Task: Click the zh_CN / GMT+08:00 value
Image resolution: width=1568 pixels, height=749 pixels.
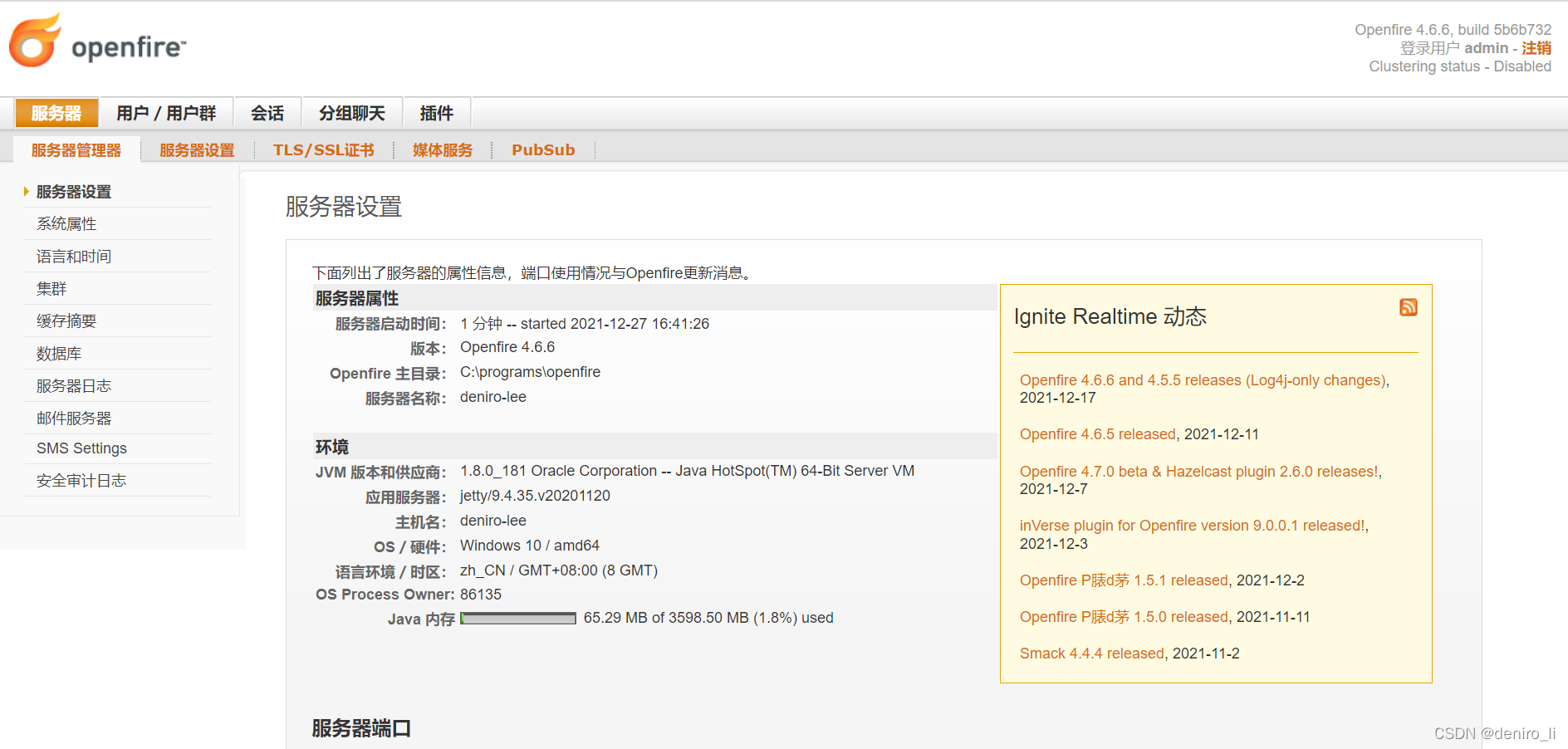Action: [559, 570]
